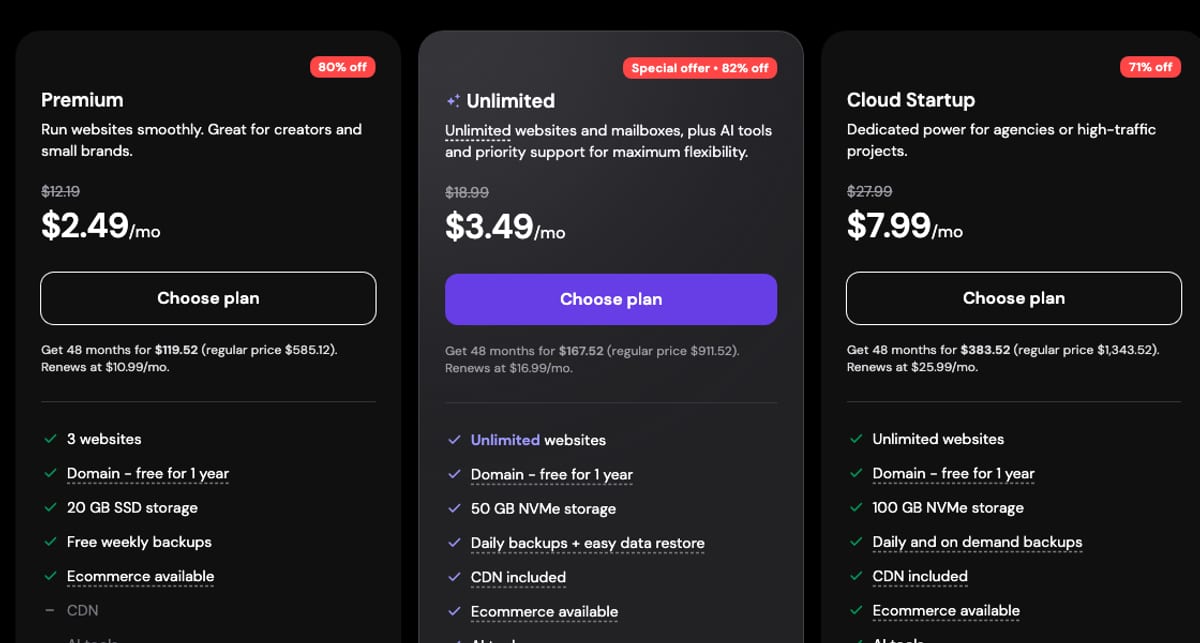Click underlined 'Unlimited' in Unlimited plan description

pos(478,130)
